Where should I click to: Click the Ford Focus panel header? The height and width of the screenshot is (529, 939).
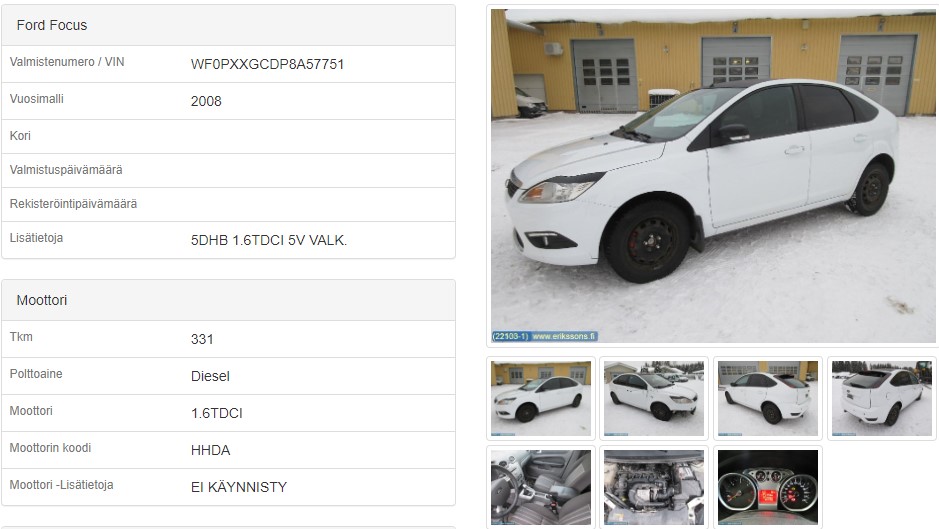click(228, 25)
